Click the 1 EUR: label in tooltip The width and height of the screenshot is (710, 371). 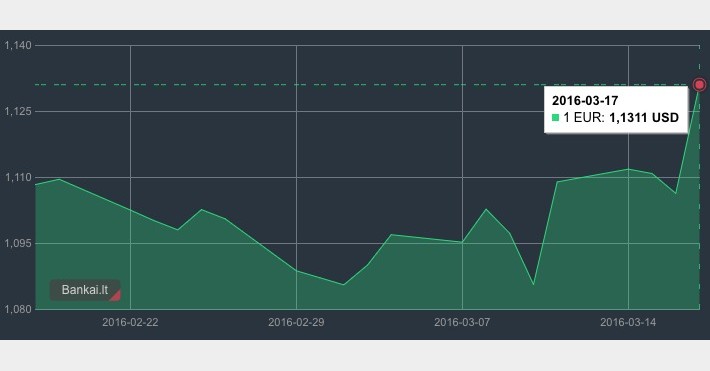[584, 118]
